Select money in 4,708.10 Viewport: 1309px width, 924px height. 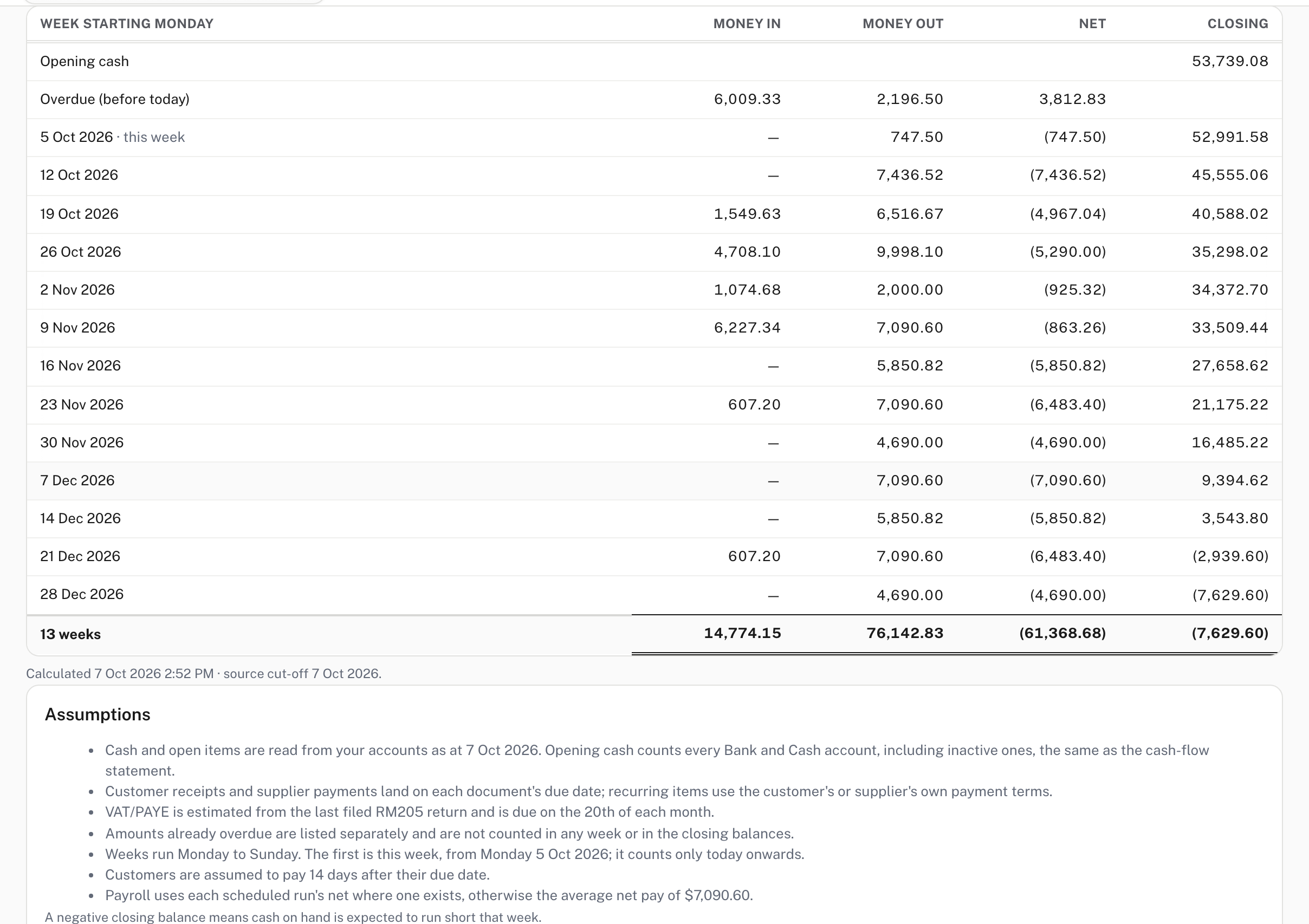pos(747,252)
